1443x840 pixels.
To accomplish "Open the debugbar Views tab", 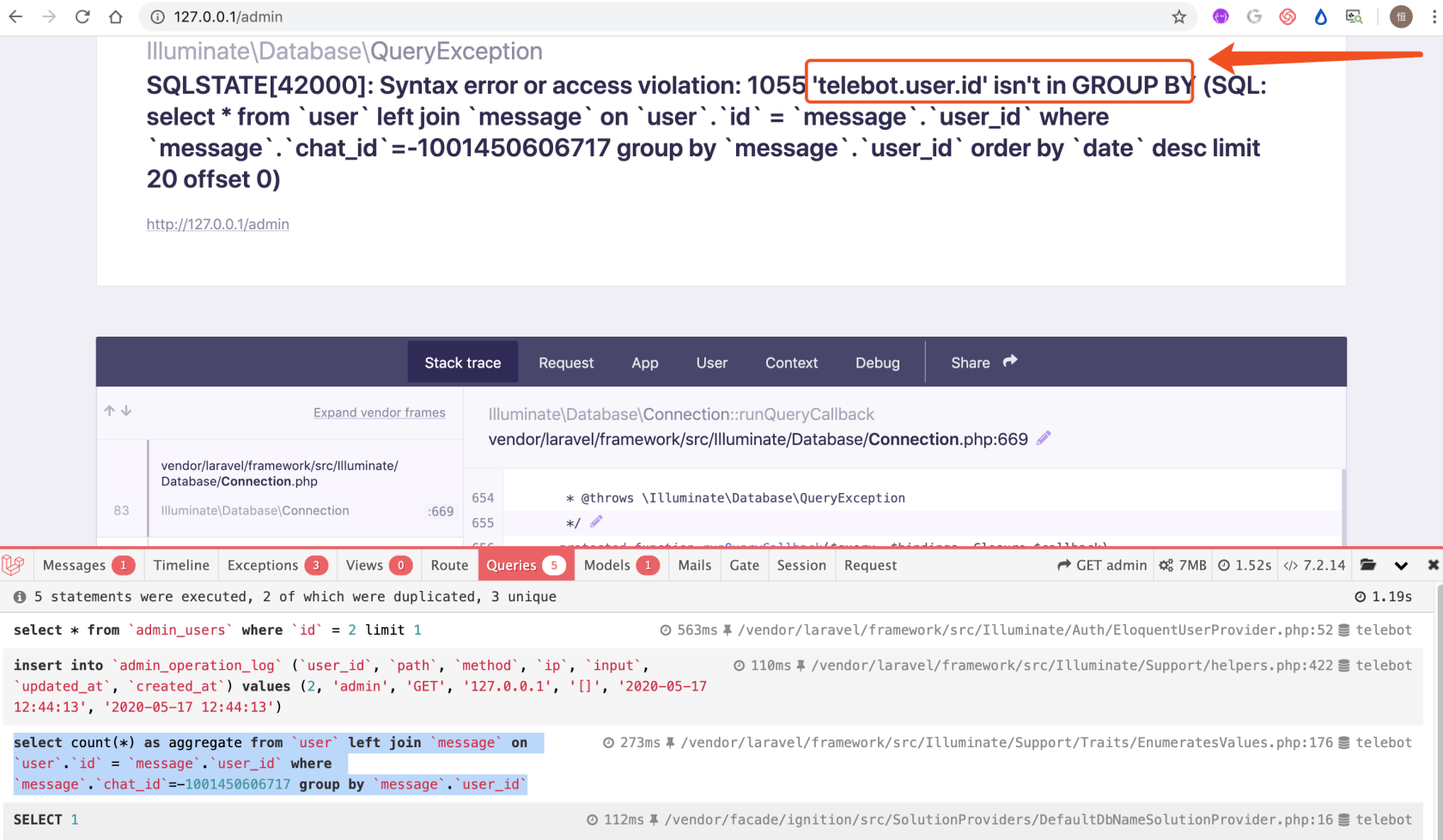I will coord(379,565).
